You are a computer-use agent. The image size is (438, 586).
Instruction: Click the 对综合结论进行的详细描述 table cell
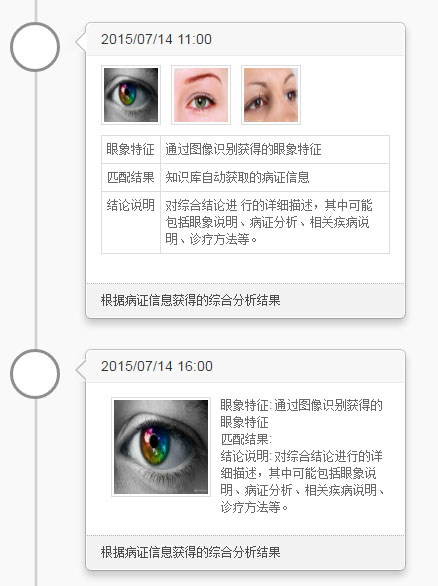coord(275,222)
